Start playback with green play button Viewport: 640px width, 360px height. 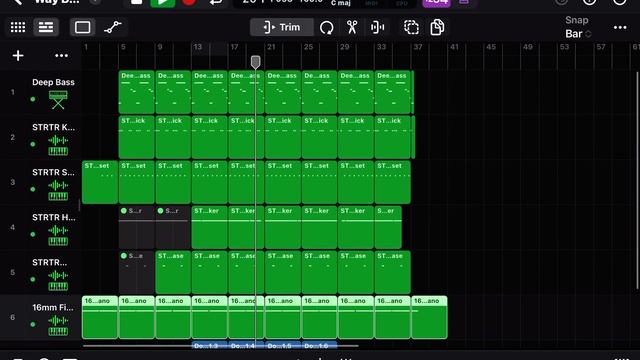[x=162, y=3]
